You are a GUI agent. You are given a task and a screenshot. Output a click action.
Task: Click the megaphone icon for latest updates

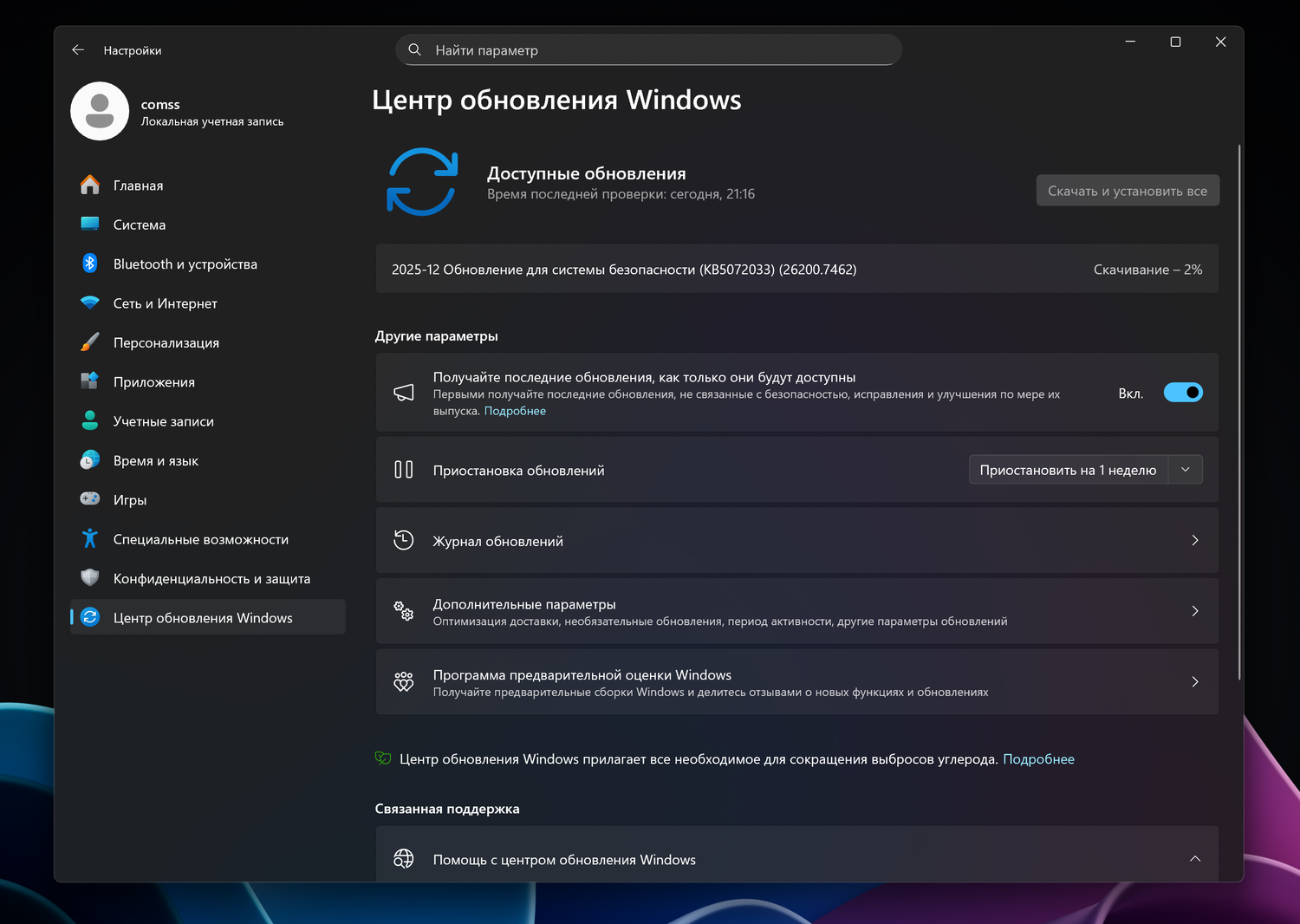pos(404,393)
